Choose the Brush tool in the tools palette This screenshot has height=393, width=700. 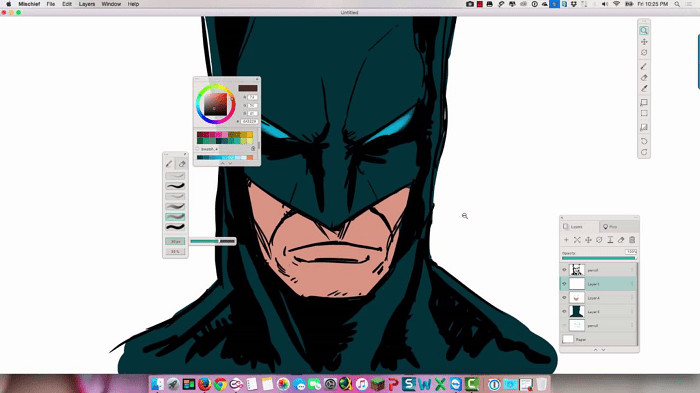point(644,67)
